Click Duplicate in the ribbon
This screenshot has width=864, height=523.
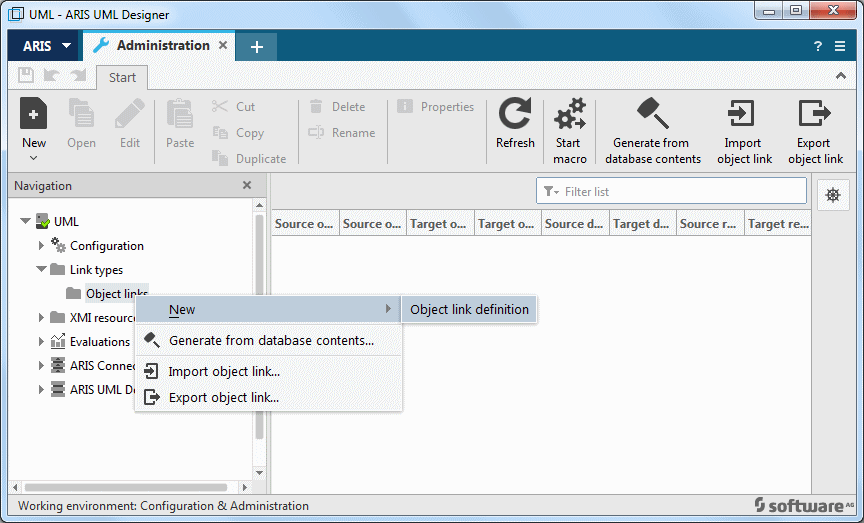(x=249, y=159)
